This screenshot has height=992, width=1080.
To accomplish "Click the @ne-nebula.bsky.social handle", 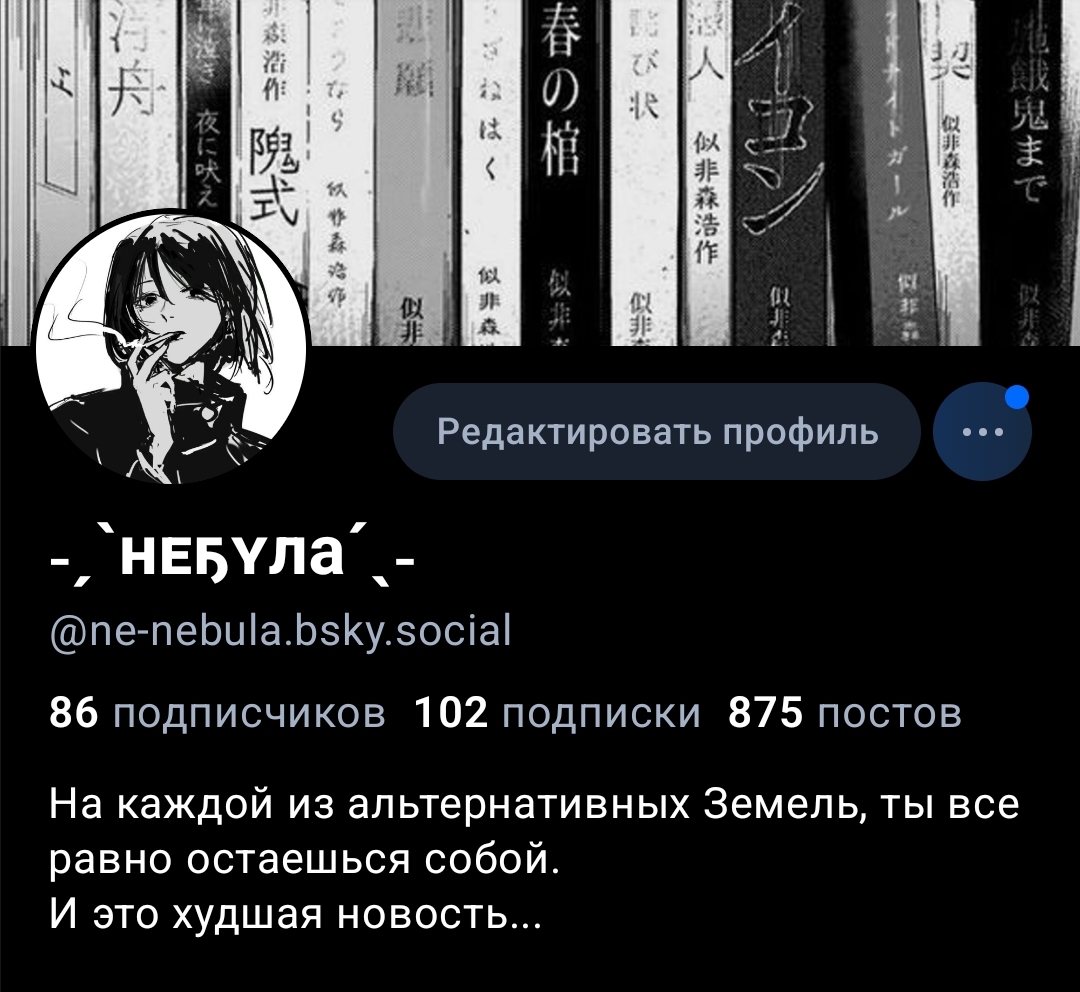I will point(282,630).
